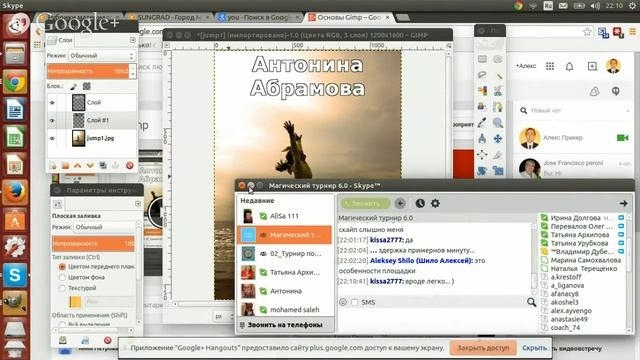Bookmark page with star icon in Chrome
Image resolution: width=640 pixels, height=360 pixels.
[x=587, y=32]
